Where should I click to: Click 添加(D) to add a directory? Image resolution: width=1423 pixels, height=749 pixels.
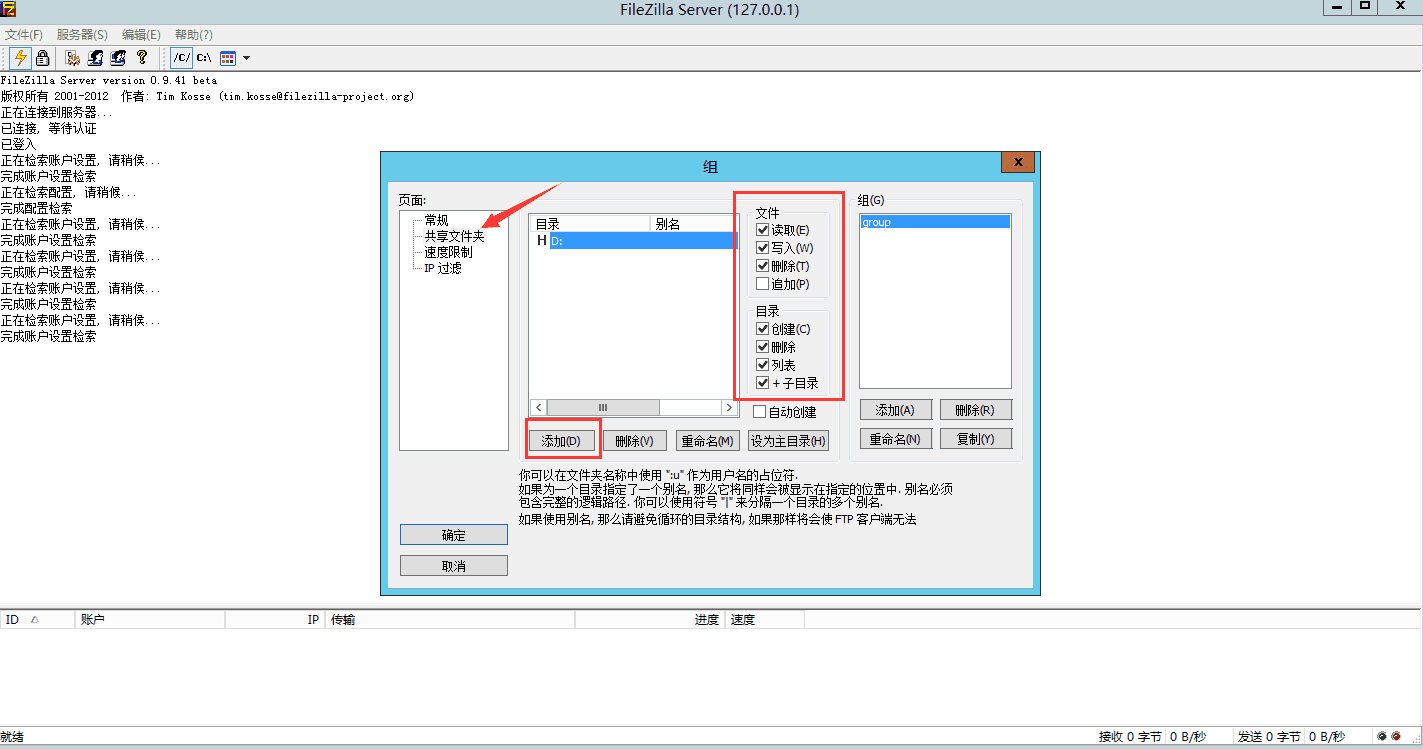pos(561,441)
